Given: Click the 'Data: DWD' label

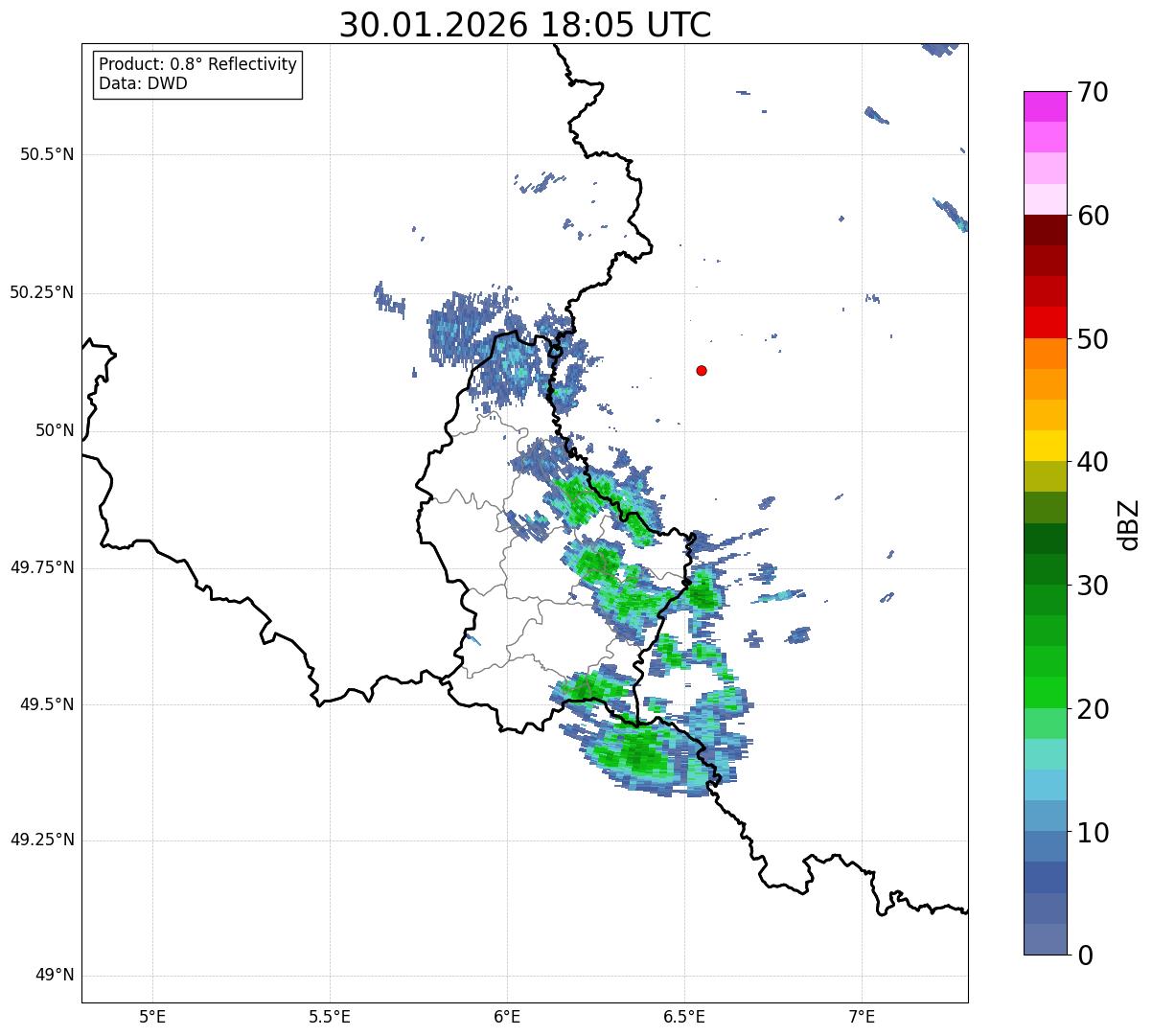Looking at the screenshot, I should pos(143,83).
